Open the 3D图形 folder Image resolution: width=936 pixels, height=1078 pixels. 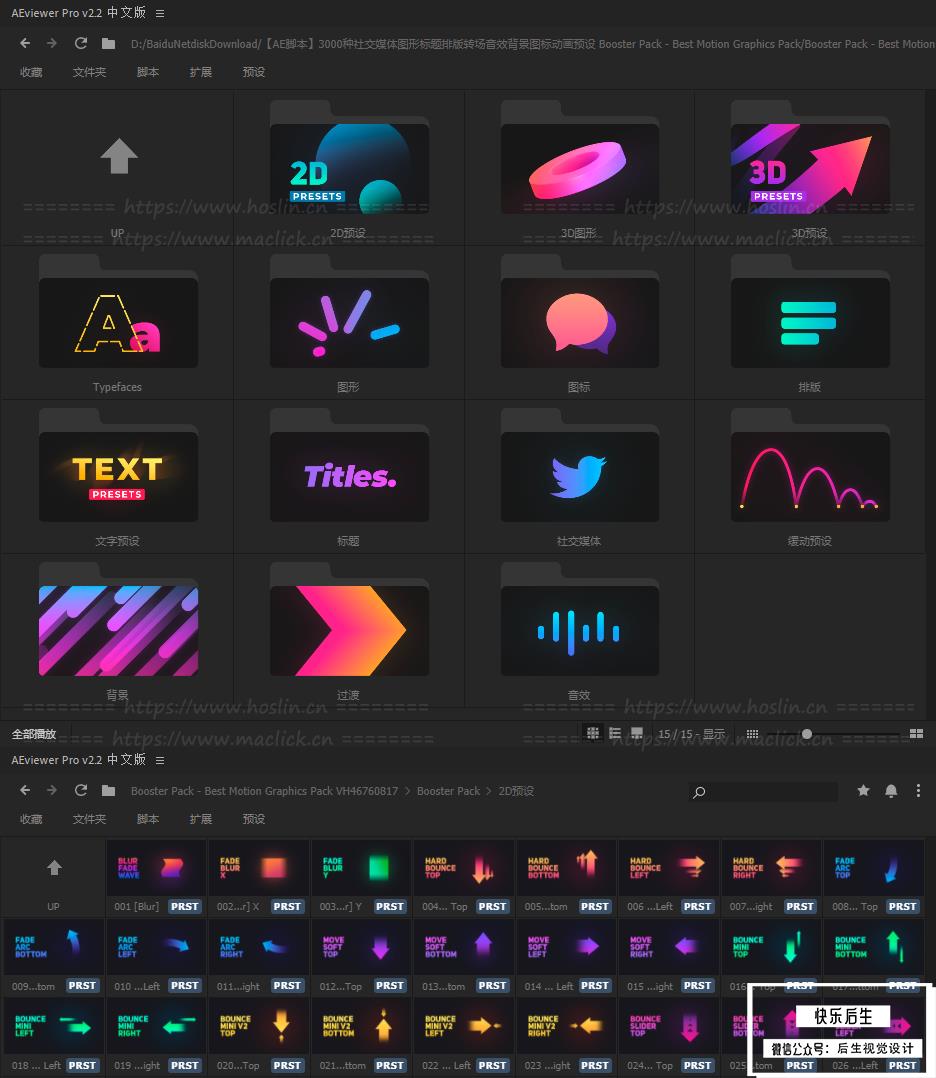[580, 168]
